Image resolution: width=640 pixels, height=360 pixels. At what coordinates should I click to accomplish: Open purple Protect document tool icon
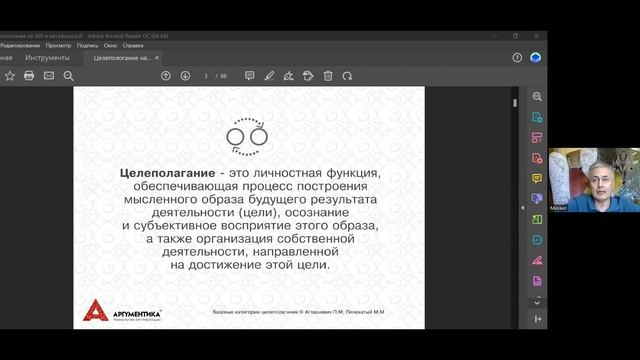[x=537, y=281]
